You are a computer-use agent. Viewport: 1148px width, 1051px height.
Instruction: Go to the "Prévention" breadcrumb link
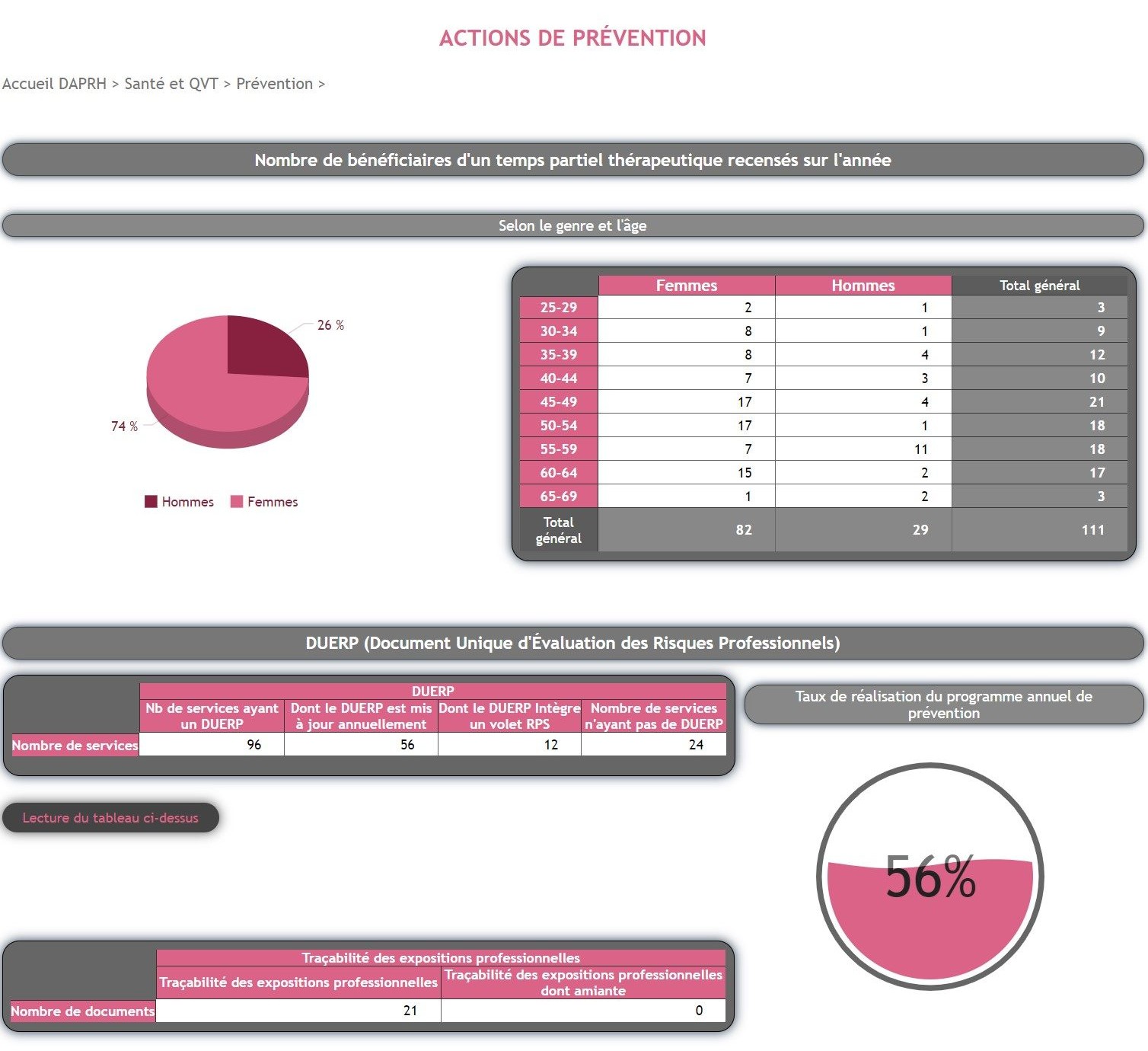point(274,84)
